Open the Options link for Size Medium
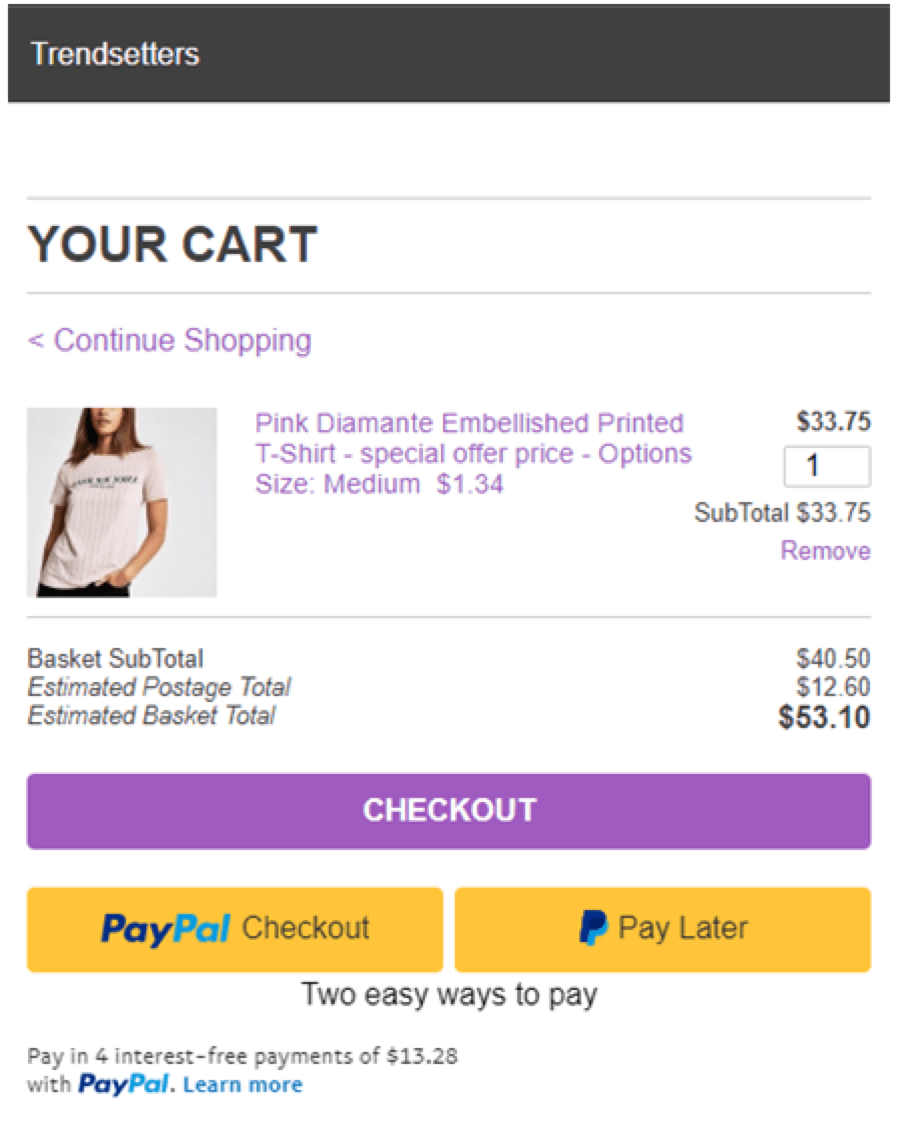 [x=648, y=453]
